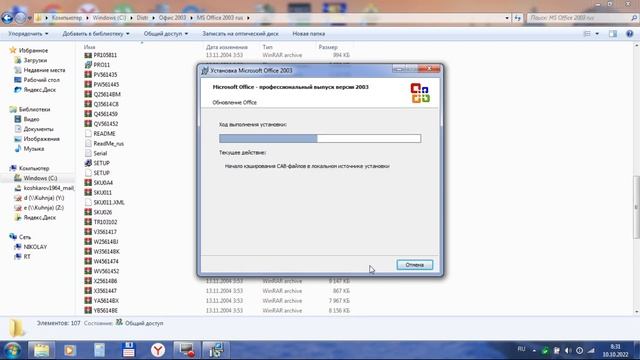Select the PRO11 file
The image size is (640, 360).
pyautogui.click(x=101, y=65)
